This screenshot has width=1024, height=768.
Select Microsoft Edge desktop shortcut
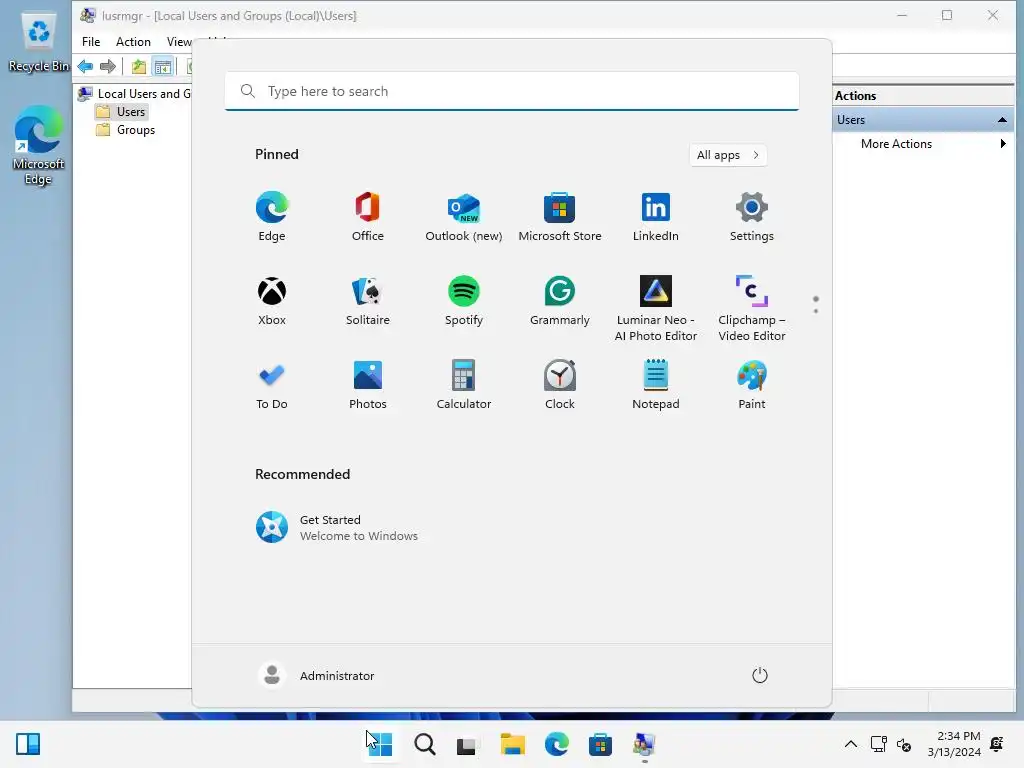pyautogui.click(x=39, y=146)
